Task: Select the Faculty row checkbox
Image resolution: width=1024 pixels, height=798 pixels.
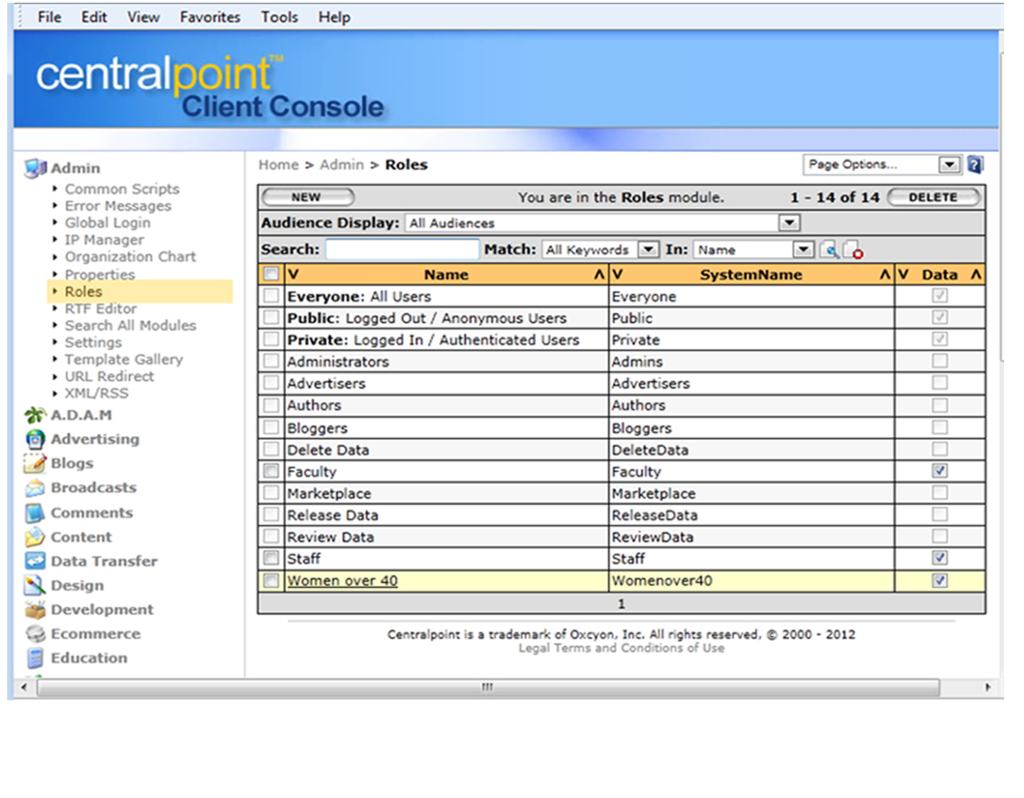Action: (x=271, y=471)
